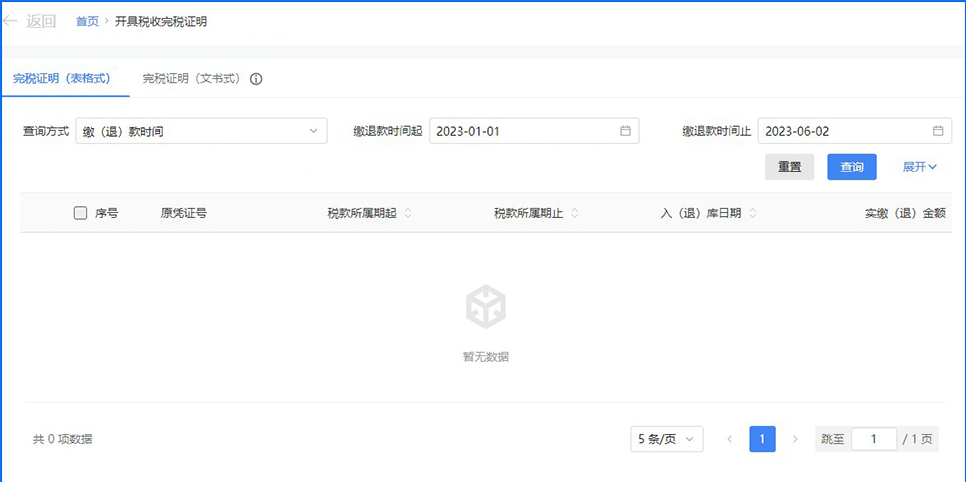Sort by 税款所属期起 column arrows
Image resolution: width=966 pixels, height=482 pixels.
tap(408, 213)
